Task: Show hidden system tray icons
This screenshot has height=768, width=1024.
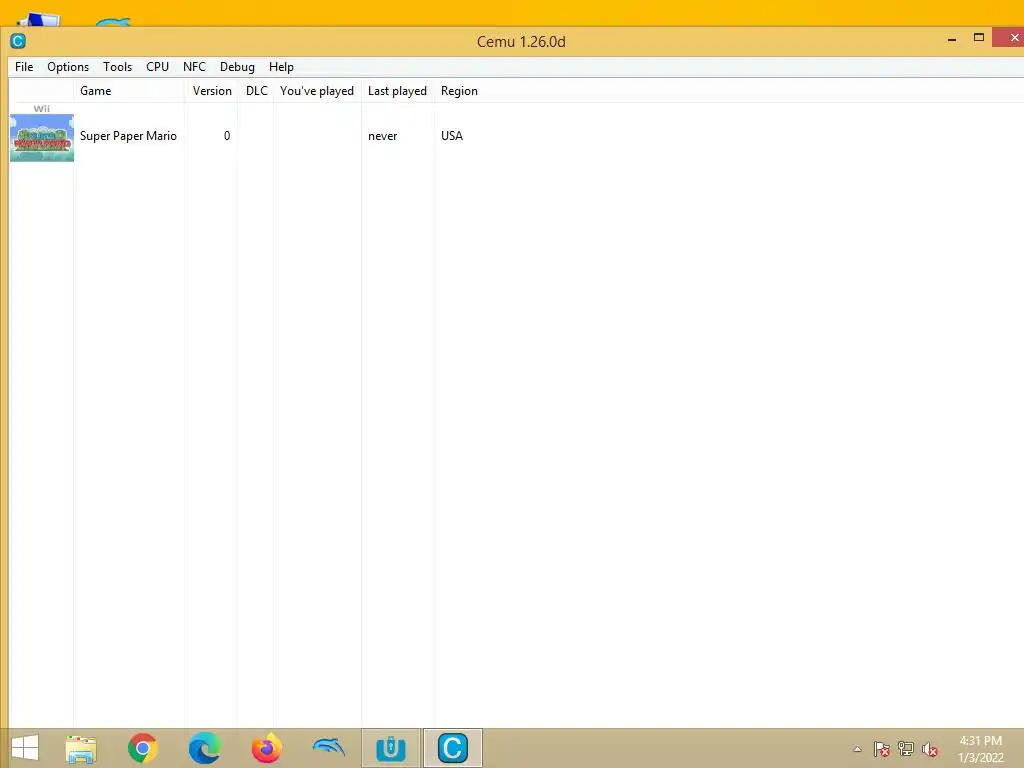Action: pos(857,749)
